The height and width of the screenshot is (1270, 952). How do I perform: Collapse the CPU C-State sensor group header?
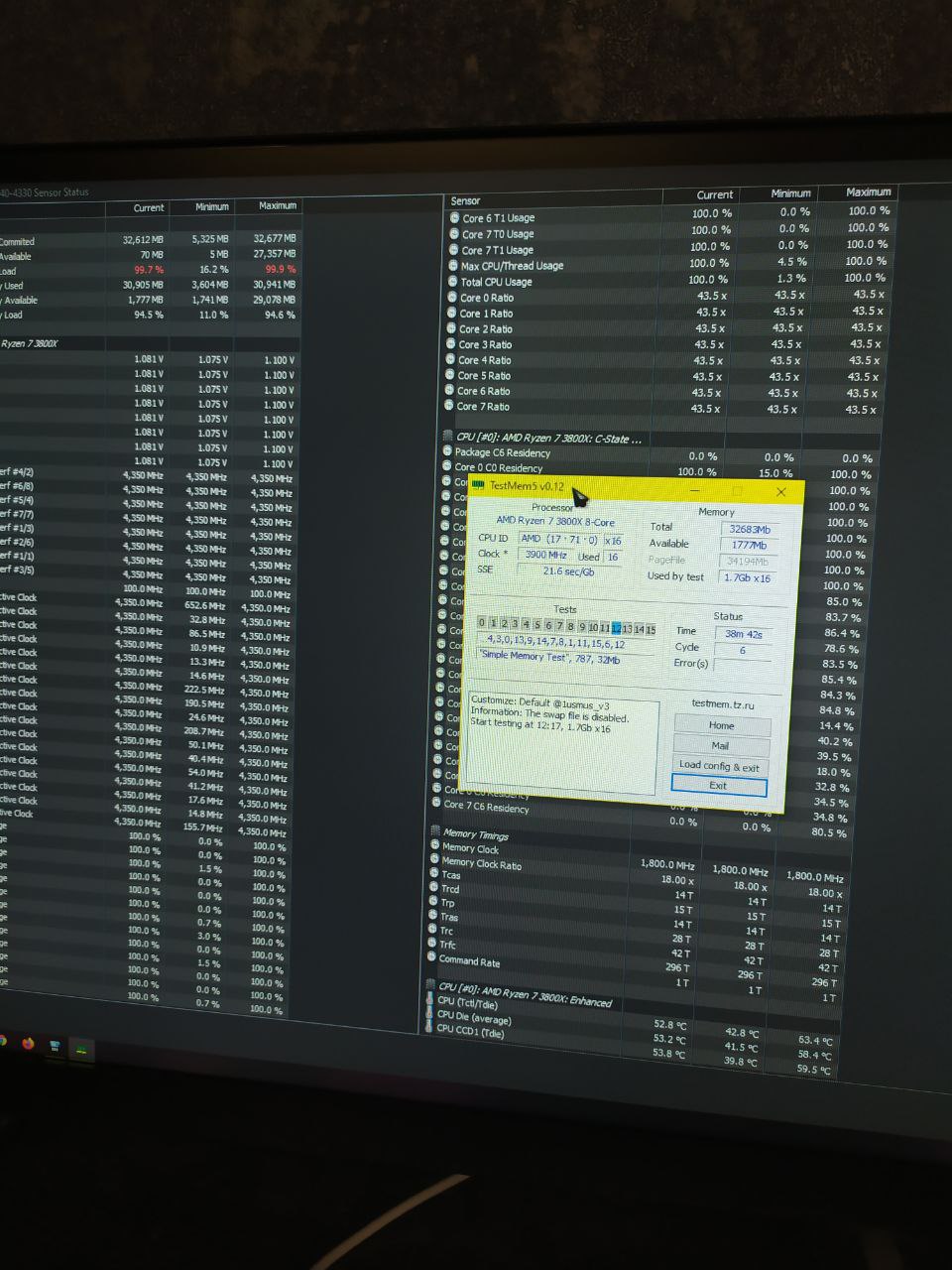tap(548, 438)
